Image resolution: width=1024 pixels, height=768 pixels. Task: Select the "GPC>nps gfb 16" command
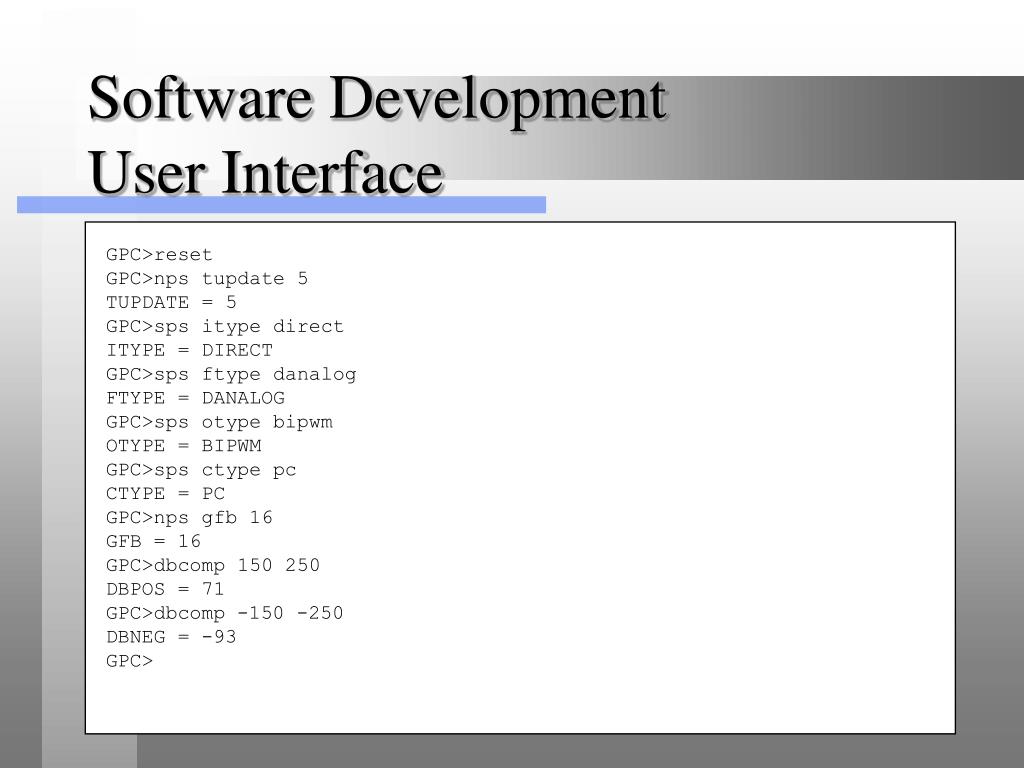point(189,518)
